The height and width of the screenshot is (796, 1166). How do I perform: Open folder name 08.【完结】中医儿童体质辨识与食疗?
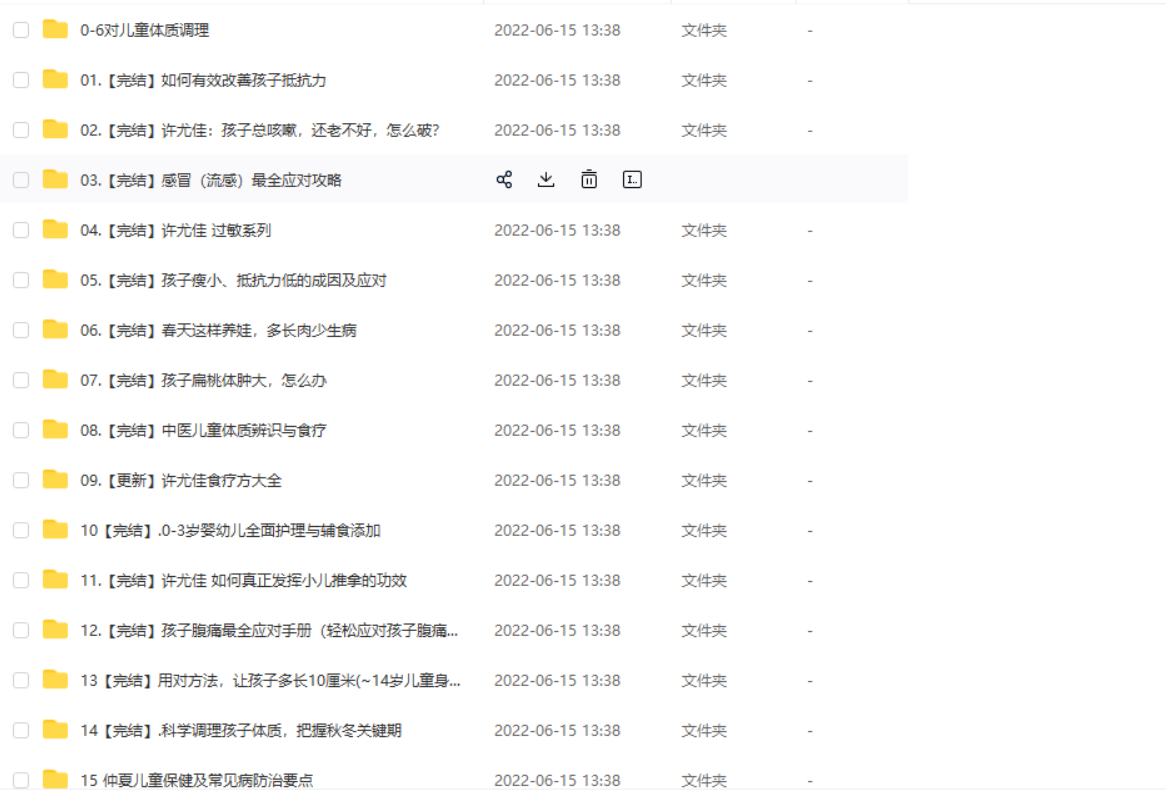coord(203,430)
